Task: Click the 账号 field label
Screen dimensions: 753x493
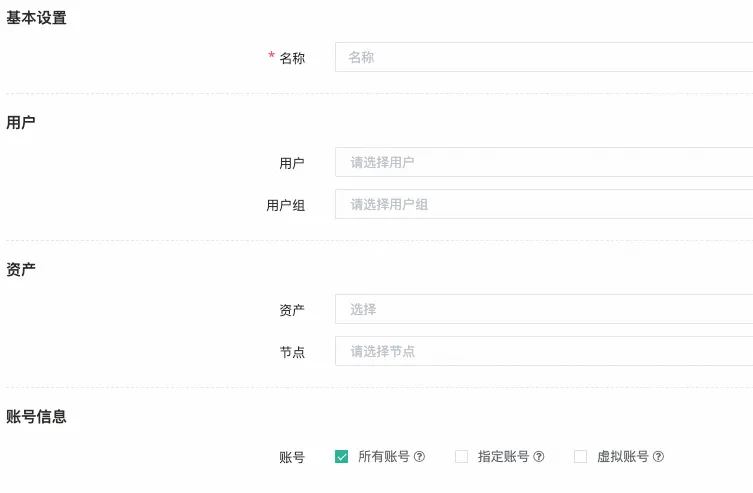Action: pyautogui.click(x=292, y=457)
